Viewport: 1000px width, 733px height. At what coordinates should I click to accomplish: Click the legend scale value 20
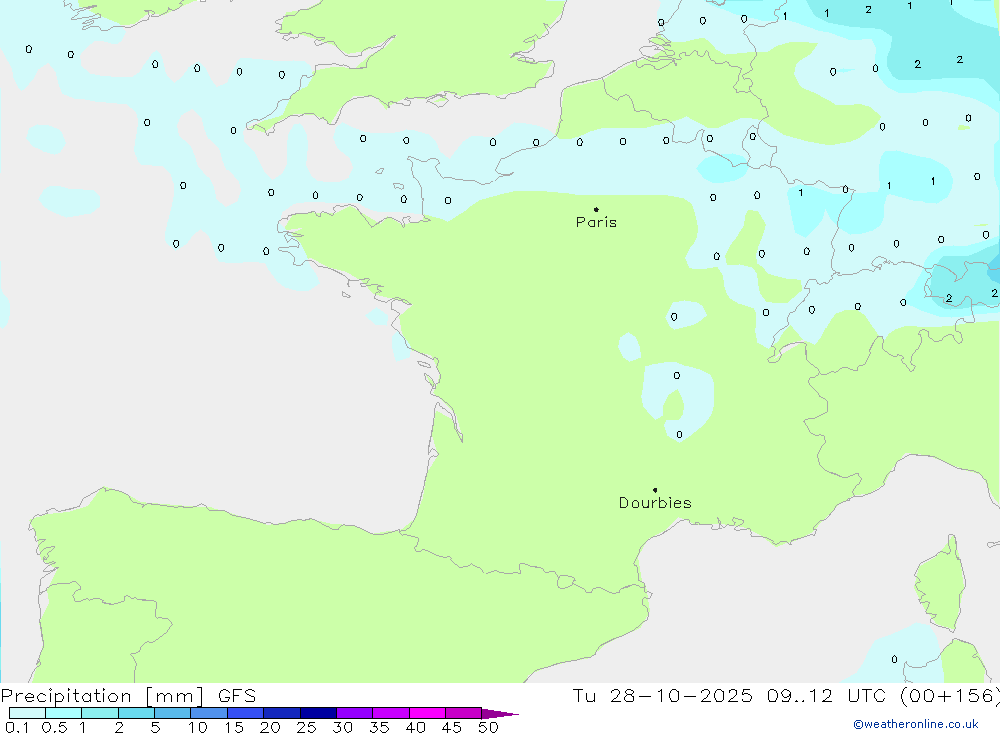pos(270,727)
